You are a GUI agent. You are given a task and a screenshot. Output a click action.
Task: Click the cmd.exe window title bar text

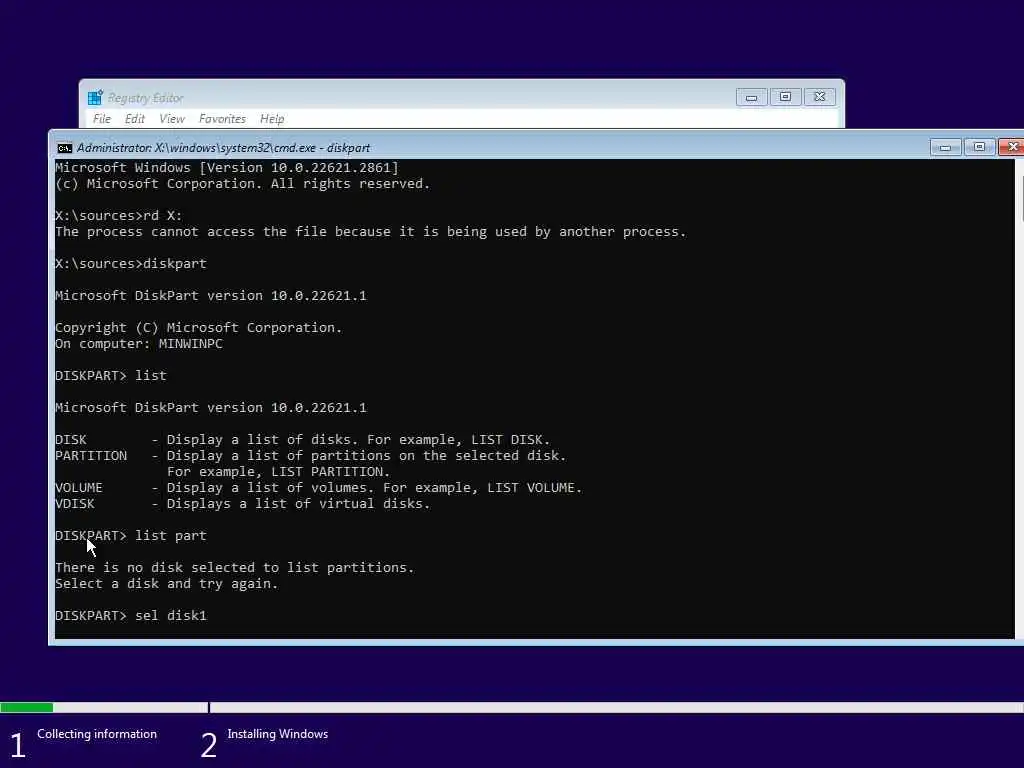click(x=223, y=148)
